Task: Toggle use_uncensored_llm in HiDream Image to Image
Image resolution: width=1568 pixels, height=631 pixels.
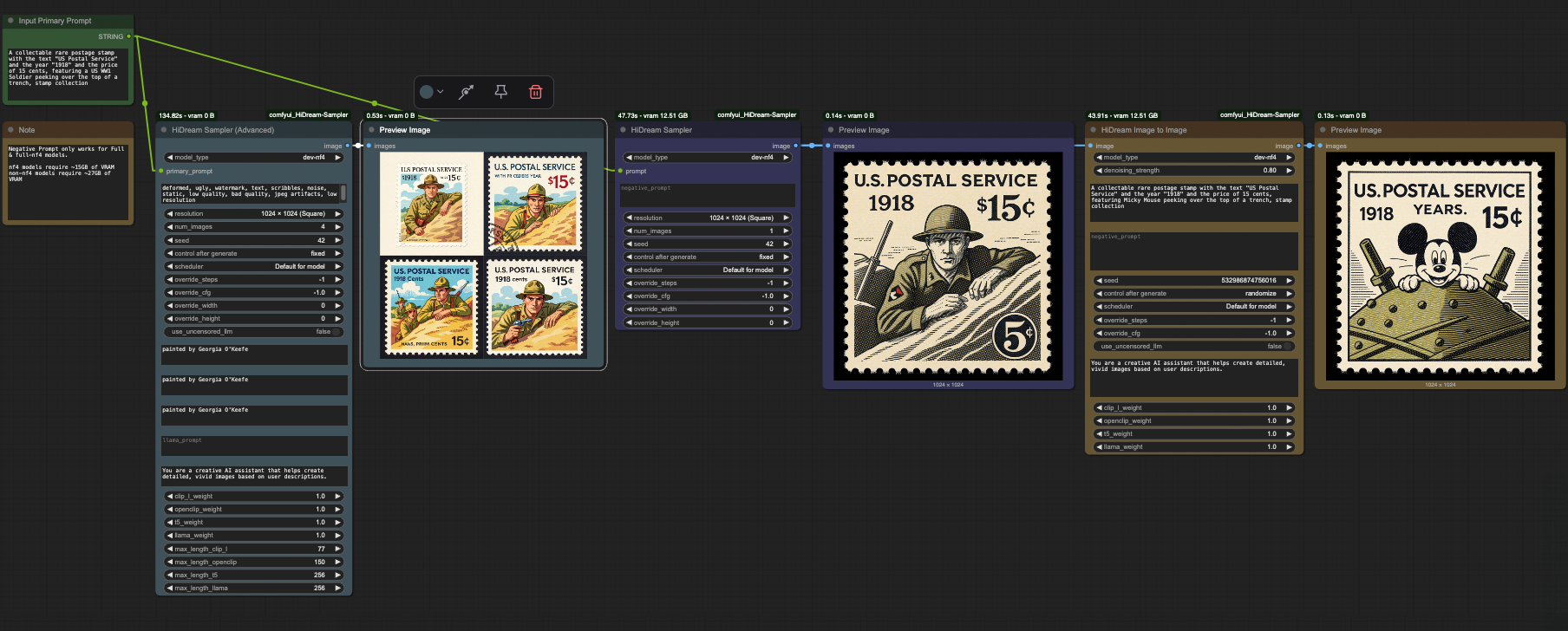Action: pyautogui.click(x=1286, y=346)
